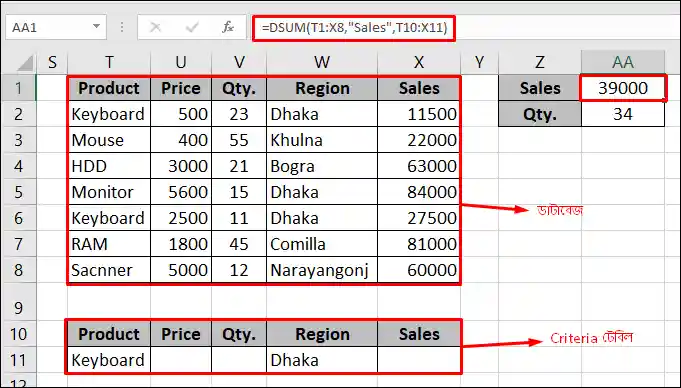Image resolution: width=681 pixels, height=388 pixels.
Task: Click the HDD product cell
Action: [109, 166]
